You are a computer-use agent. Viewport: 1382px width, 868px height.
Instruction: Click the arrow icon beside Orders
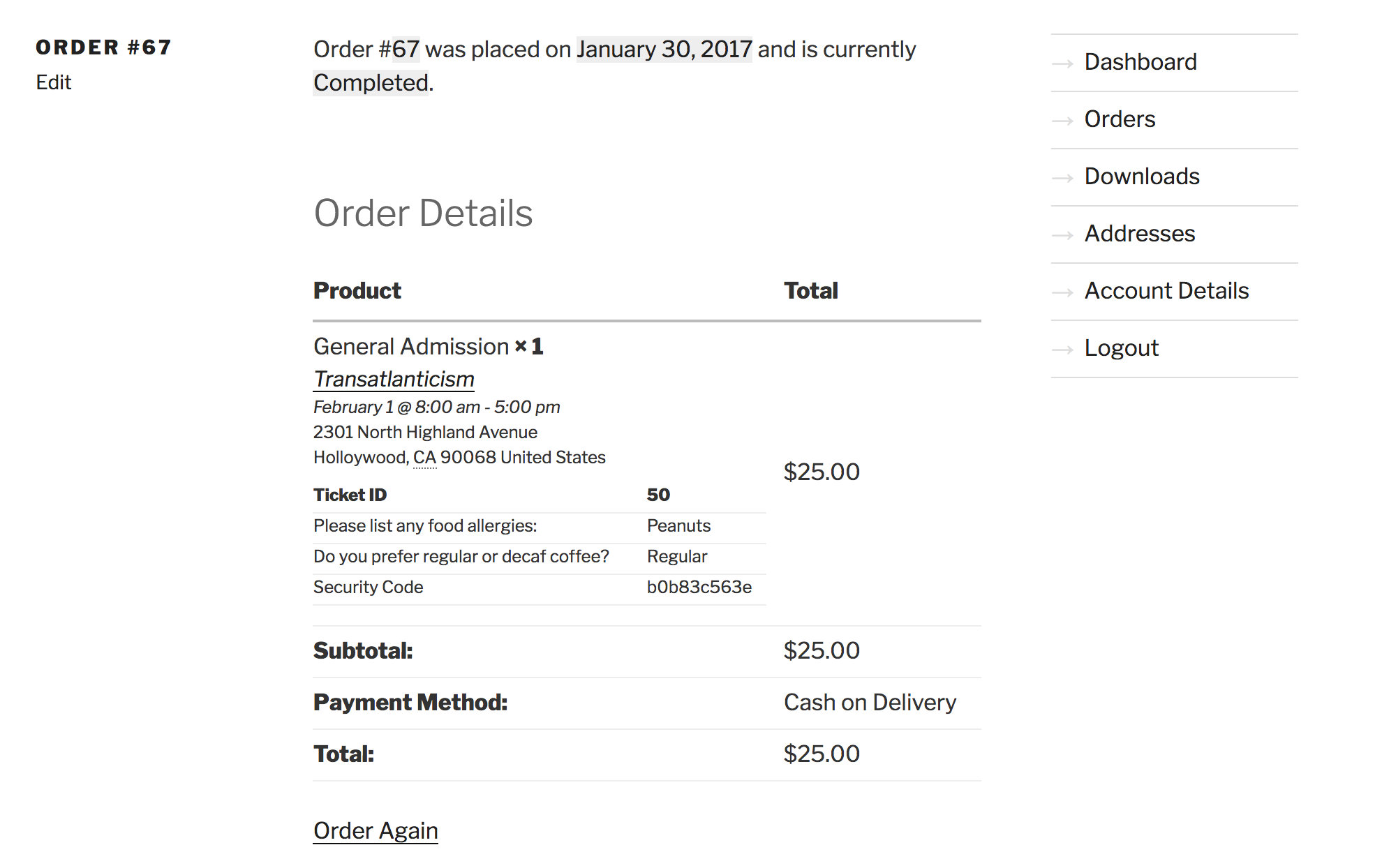[x=1062, y=121]
